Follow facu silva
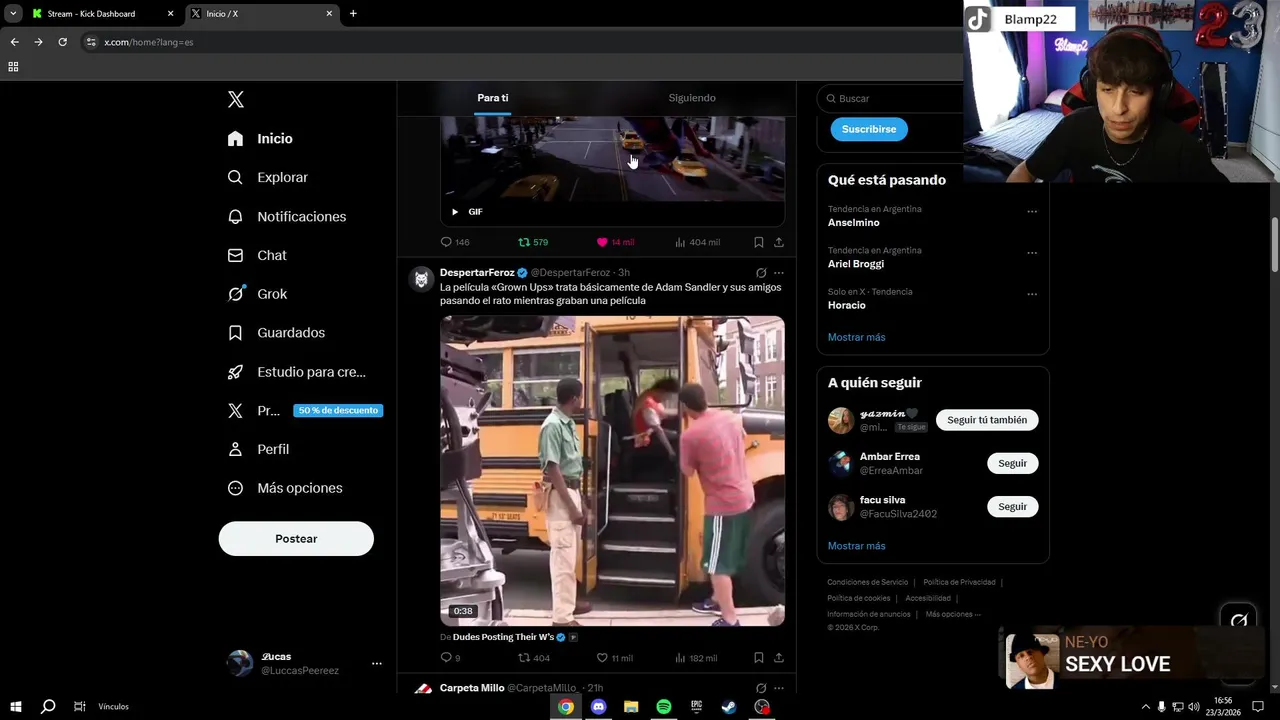Viewport: 1280px width, 720px height. point(1012,507)
